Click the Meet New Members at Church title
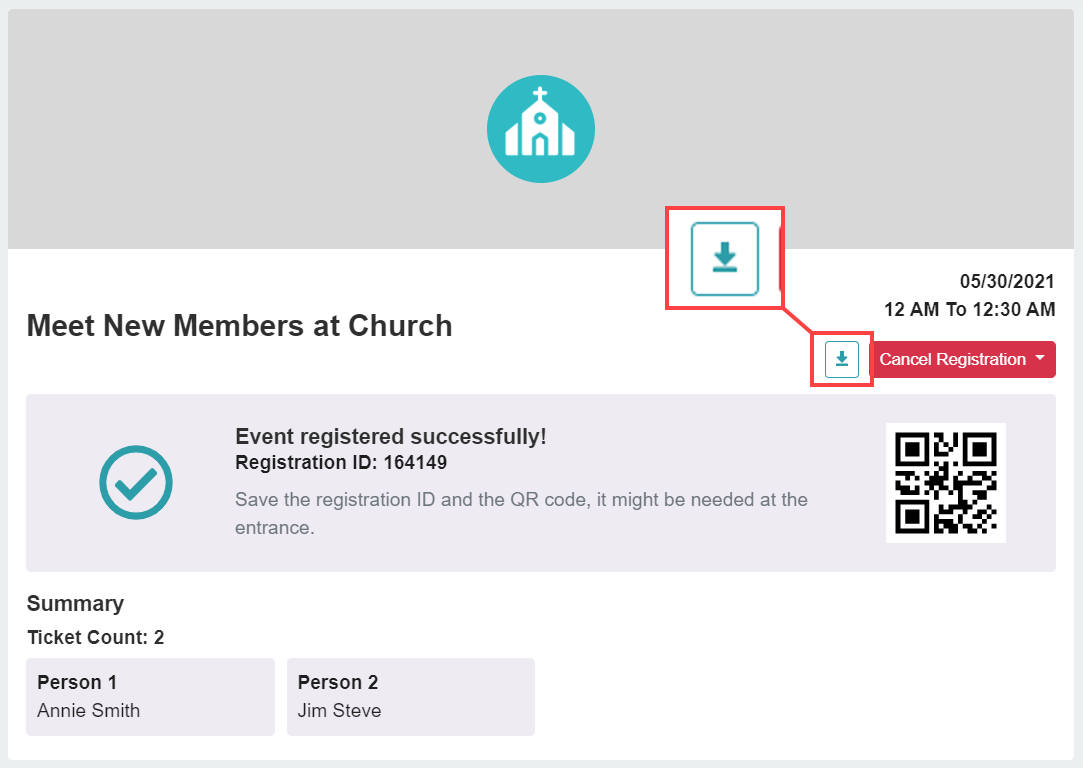 click(240, 326)
